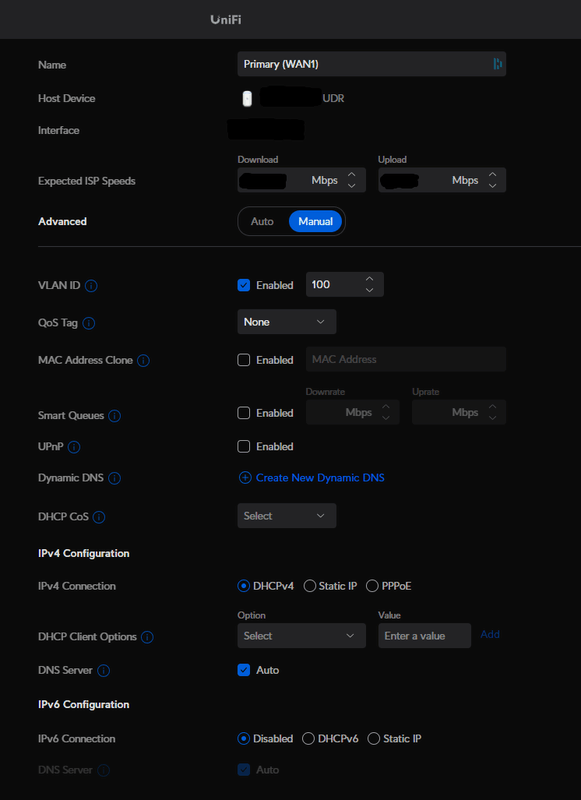Screen dimensions: 581x800
Task: Select the PPPoE connection radio button
Action: click(372, 586)
